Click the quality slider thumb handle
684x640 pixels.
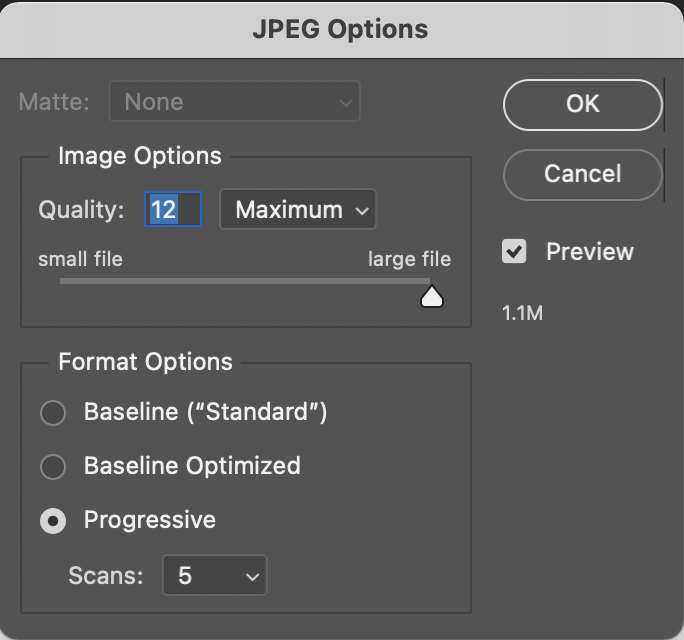pyautogui.click(x=432, y=296)
